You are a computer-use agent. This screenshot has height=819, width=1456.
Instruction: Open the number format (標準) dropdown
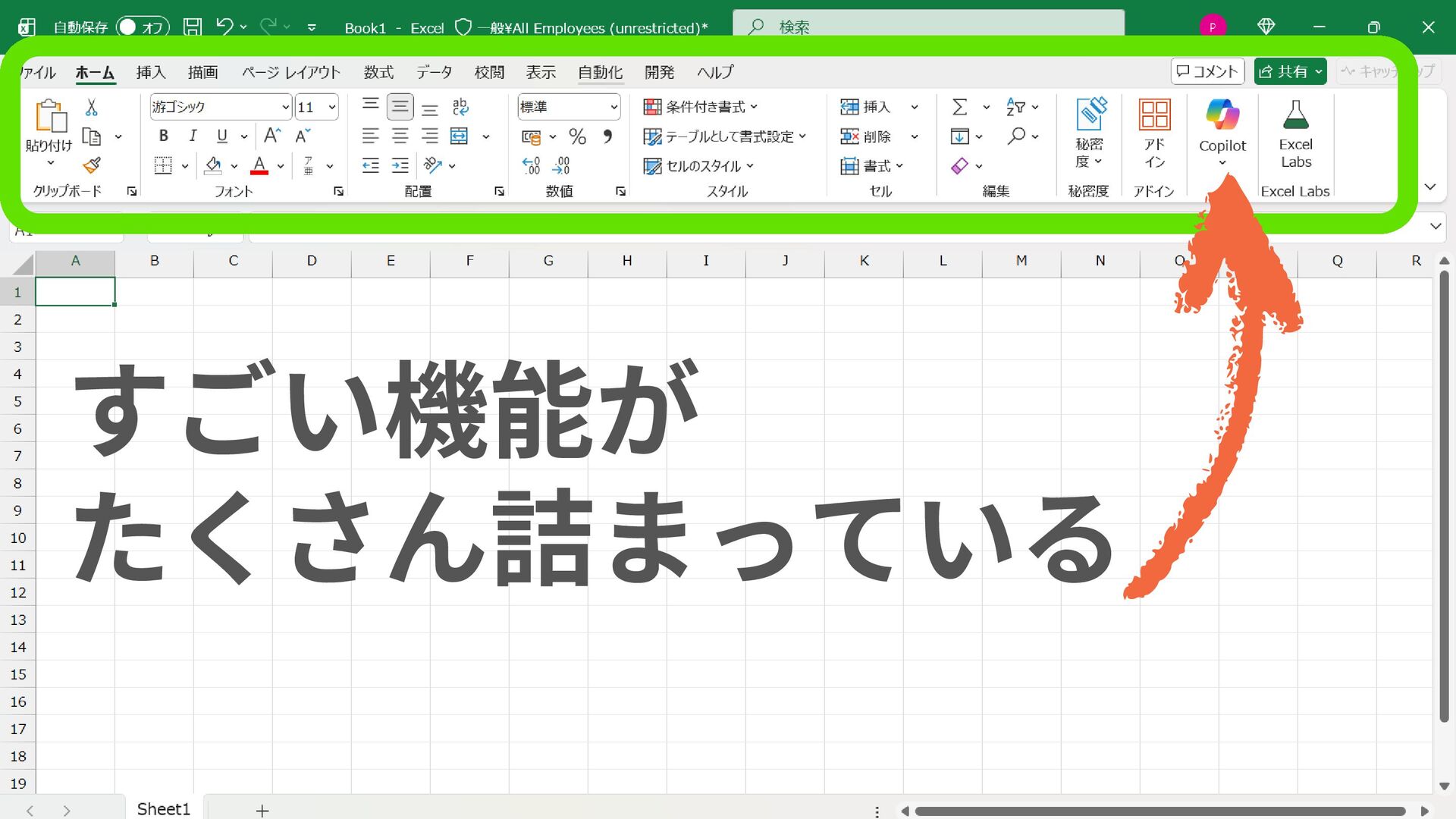(x=613, y=108)
